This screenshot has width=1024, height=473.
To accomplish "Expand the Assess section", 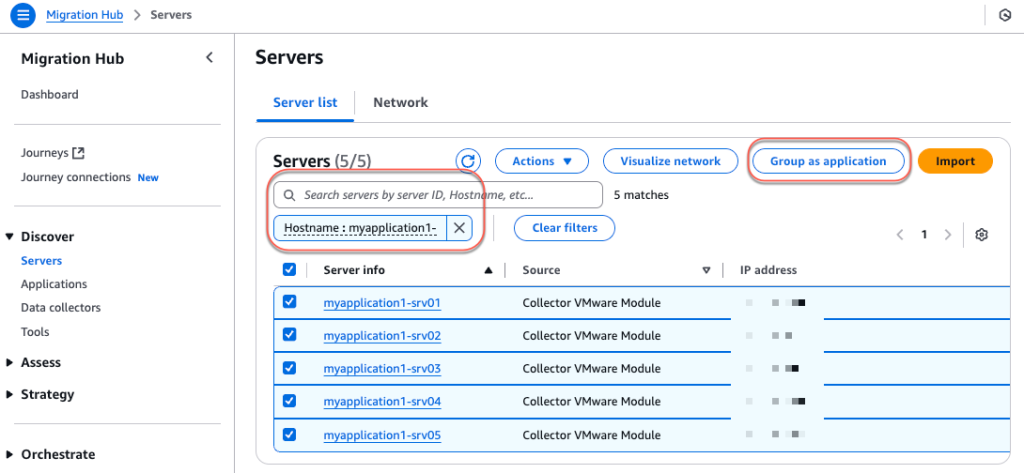I will pos(9,363).
